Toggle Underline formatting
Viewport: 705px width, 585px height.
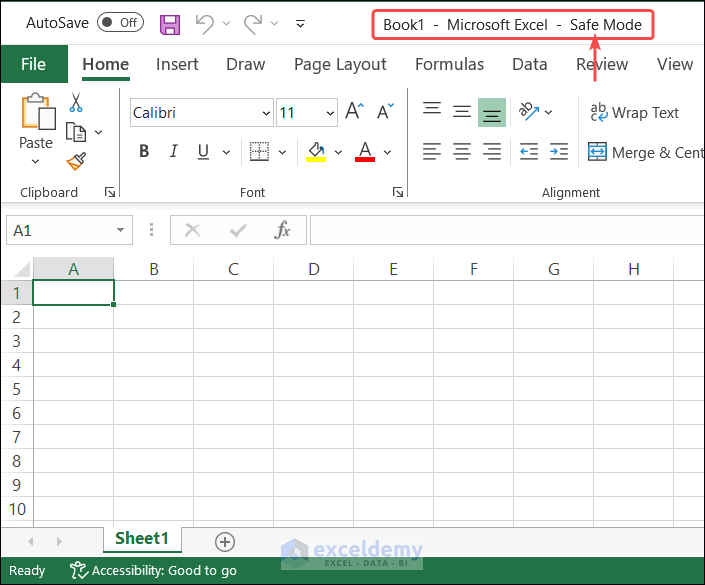(203, 152)
